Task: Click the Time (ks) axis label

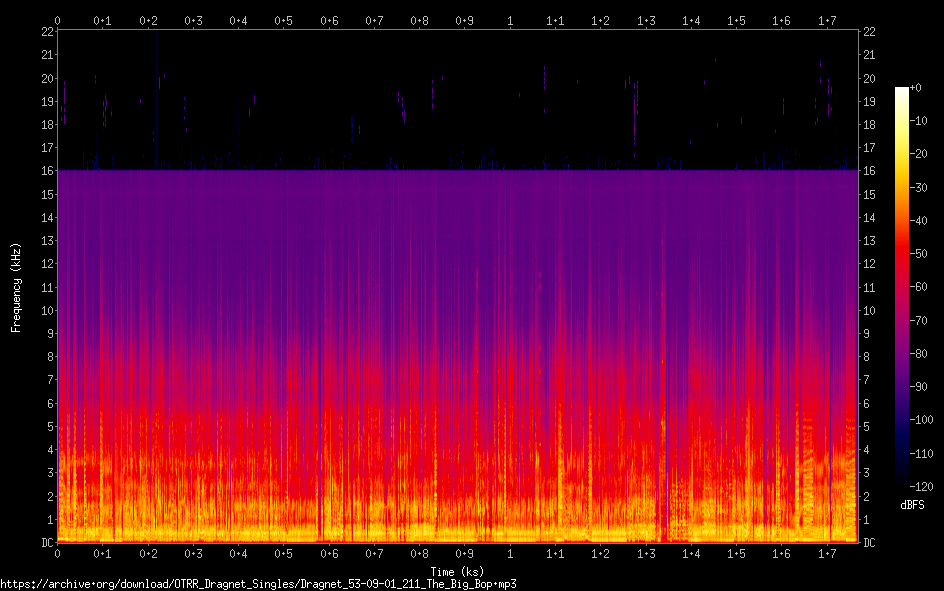Action: (457, 571)
